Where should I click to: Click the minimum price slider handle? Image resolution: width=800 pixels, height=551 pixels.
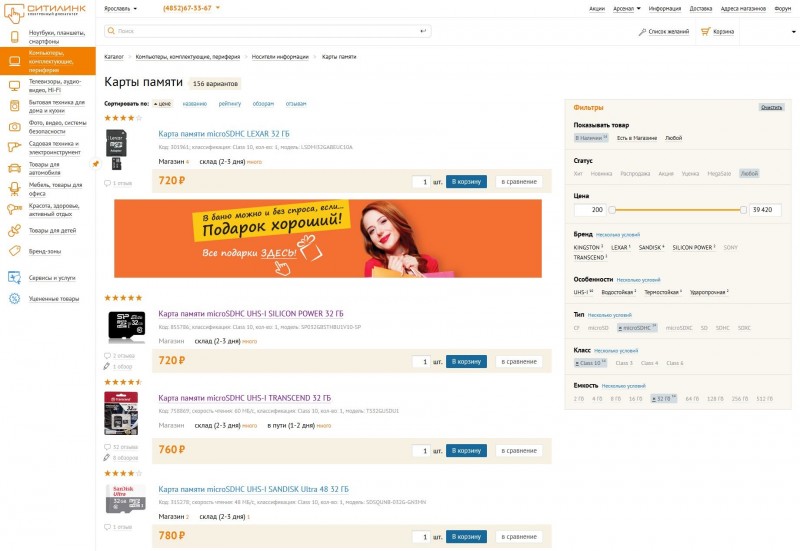point(612,210)
